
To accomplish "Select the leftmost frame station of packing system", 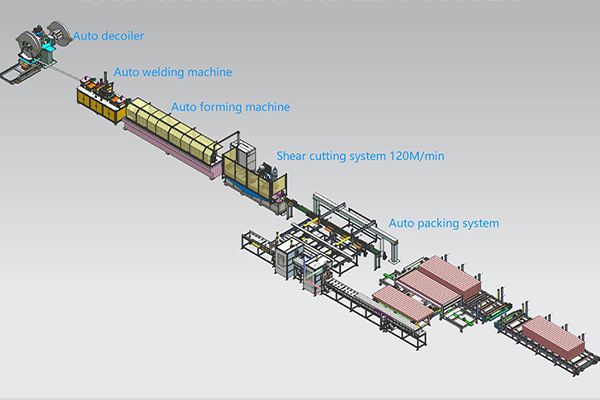I will pos(257,243).
